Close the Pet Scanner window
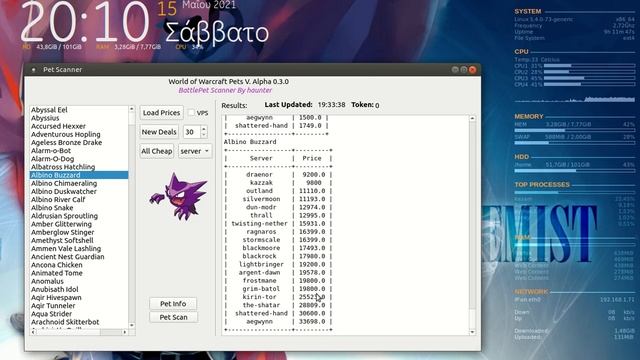Image resolution: width=640 pixels, height=360 pixels. [x=473, y=70]
